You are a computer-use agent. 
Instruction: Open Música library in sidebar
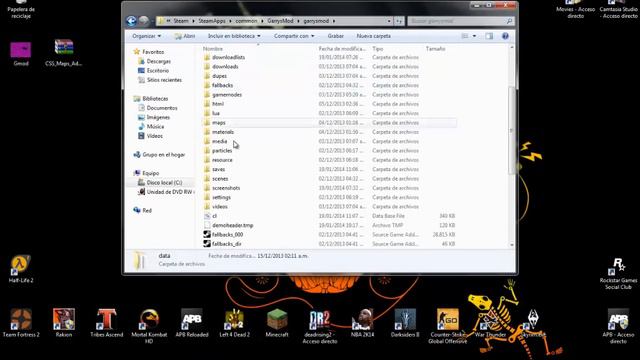(155, 127)
